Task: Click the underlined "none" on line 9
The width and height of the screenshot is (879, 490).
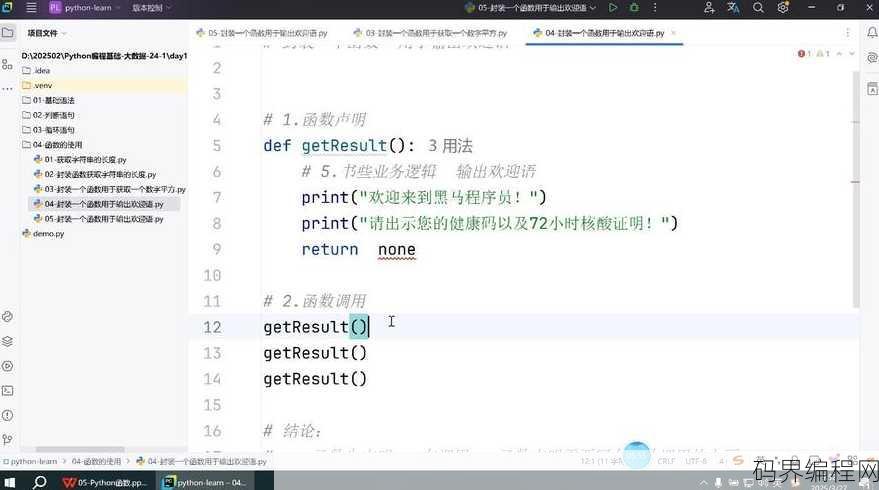Action: click(x=397, y=249)
